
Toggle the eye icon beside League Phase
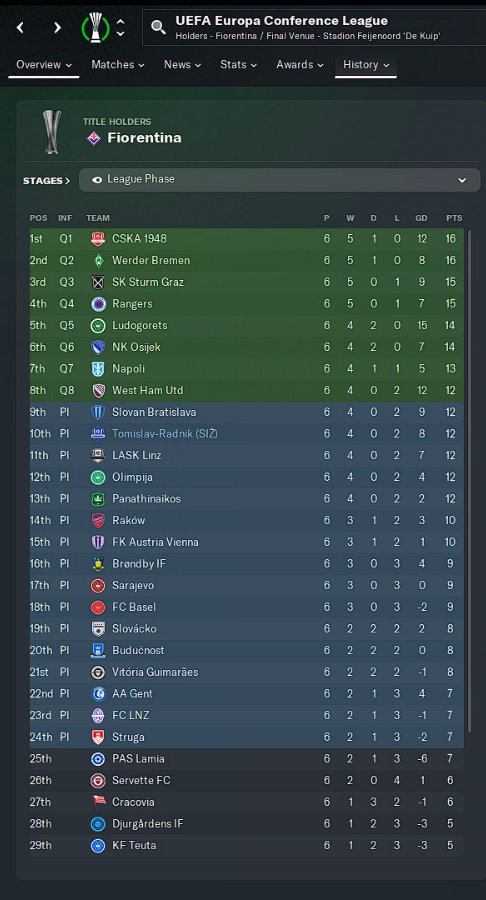point(97,180)
